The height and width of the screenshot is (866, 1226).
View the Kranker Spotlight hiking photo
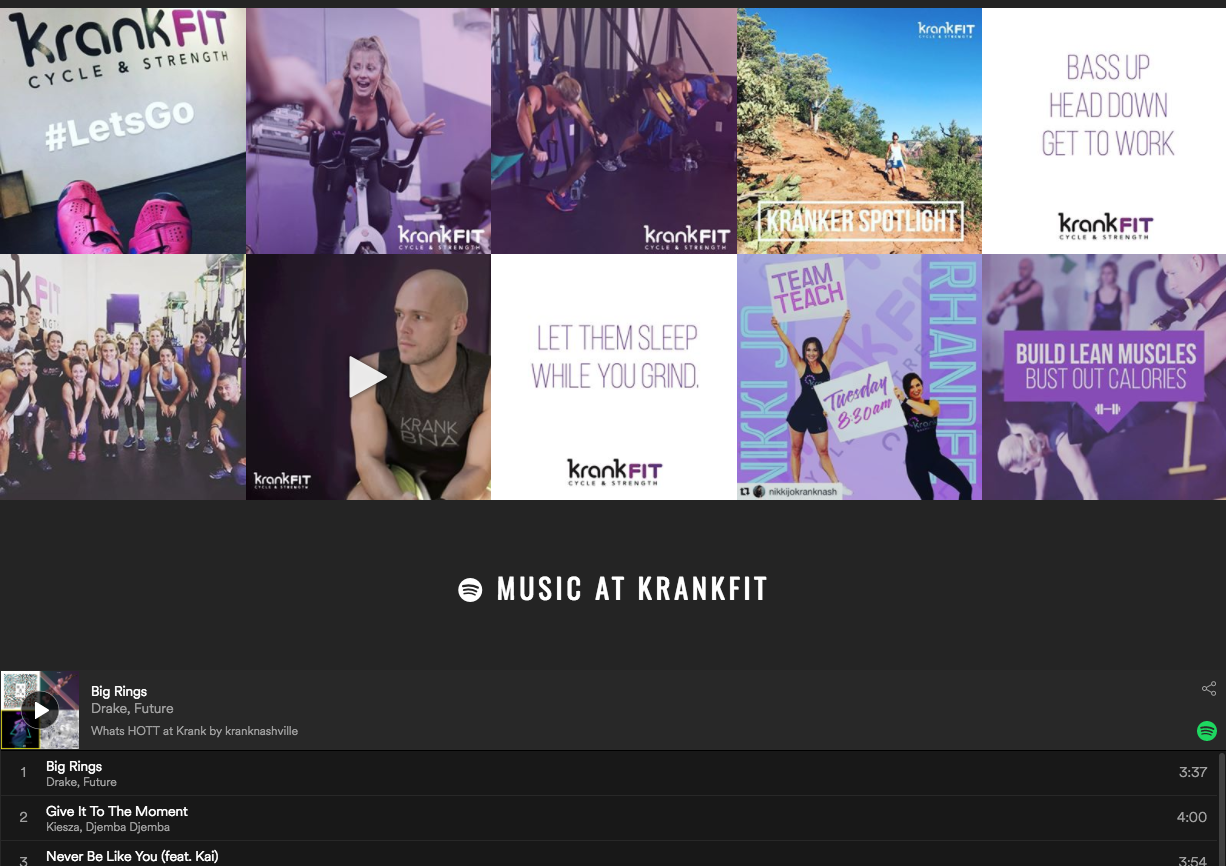click(x=859, y=131)
